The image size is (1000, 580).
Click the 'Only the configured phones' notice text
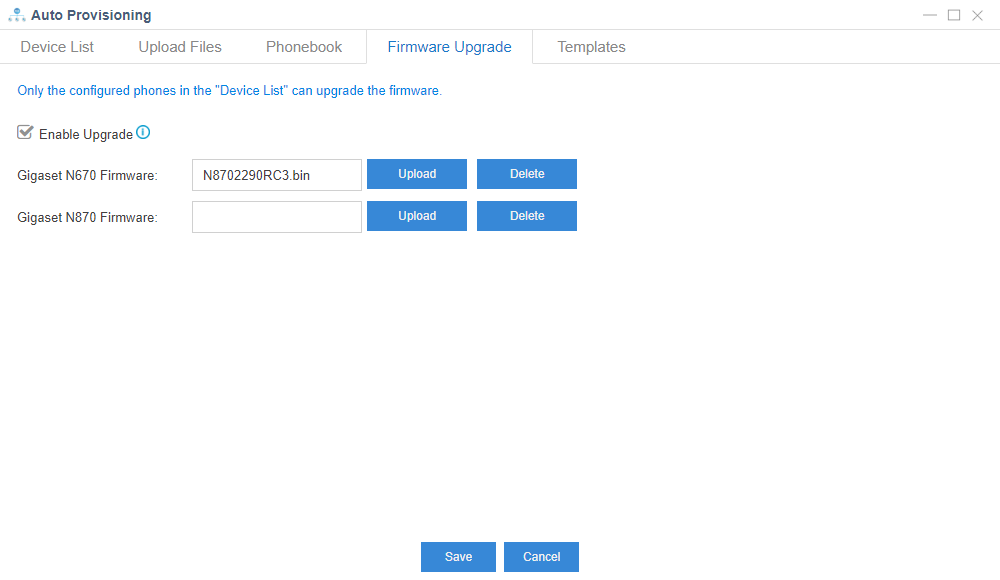[230, 91]
